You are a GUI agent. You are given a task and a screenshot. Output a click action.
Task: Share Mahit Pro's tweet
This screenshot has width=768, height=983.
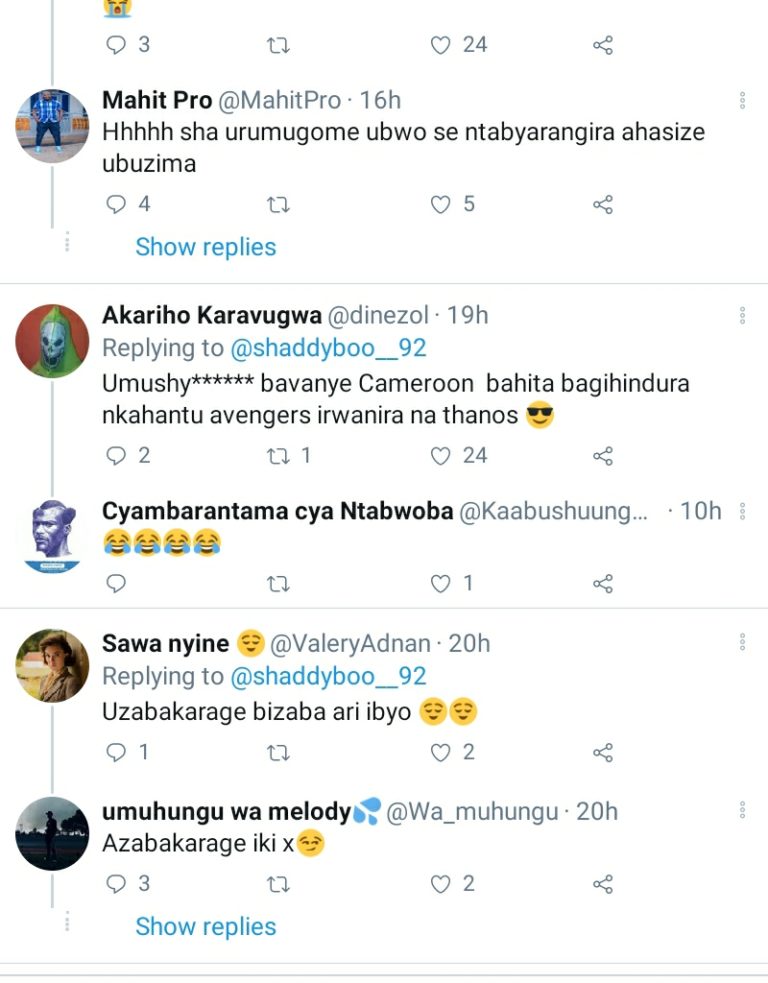[602, 205]
